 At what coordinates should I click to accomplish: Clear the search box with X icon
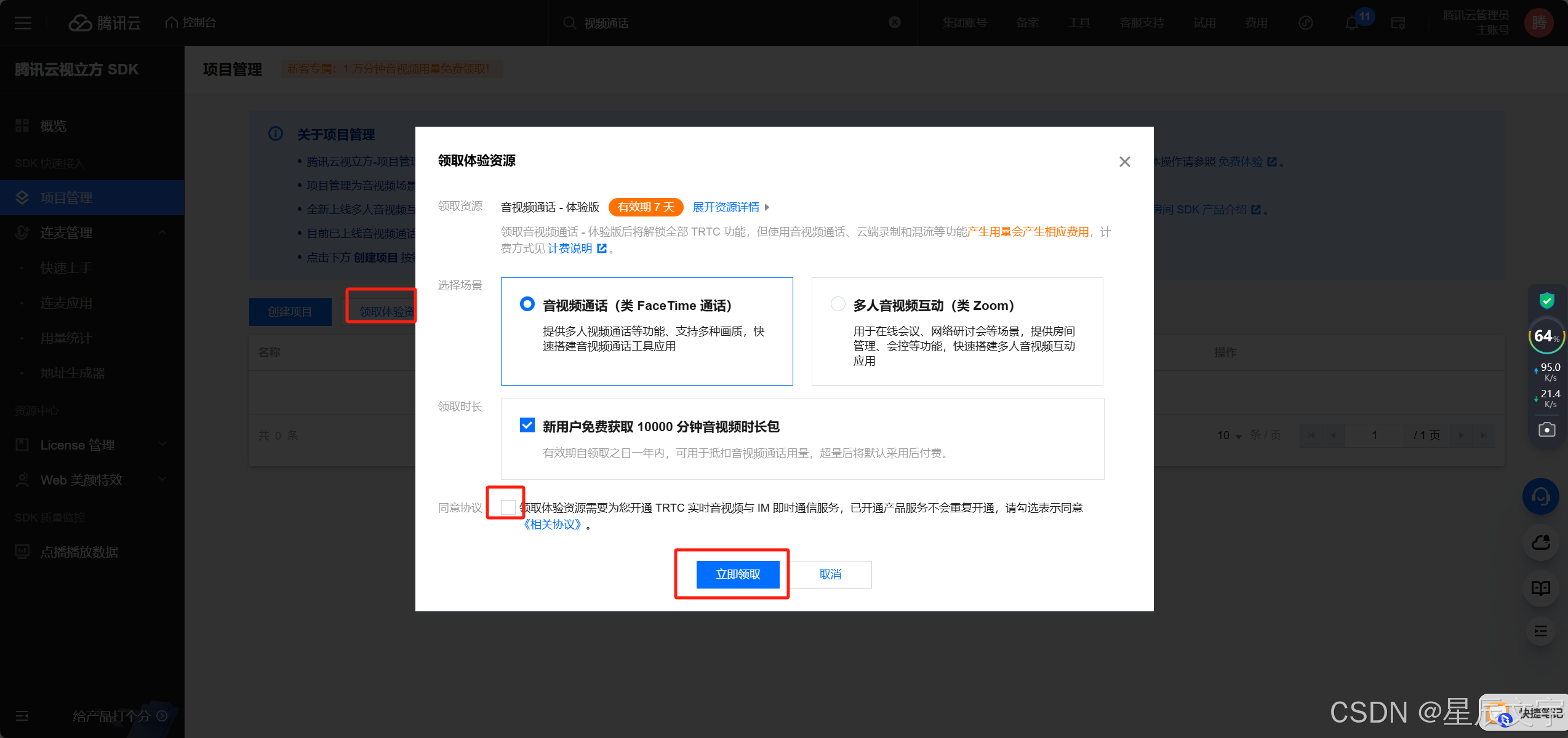[x=895, y=23]
